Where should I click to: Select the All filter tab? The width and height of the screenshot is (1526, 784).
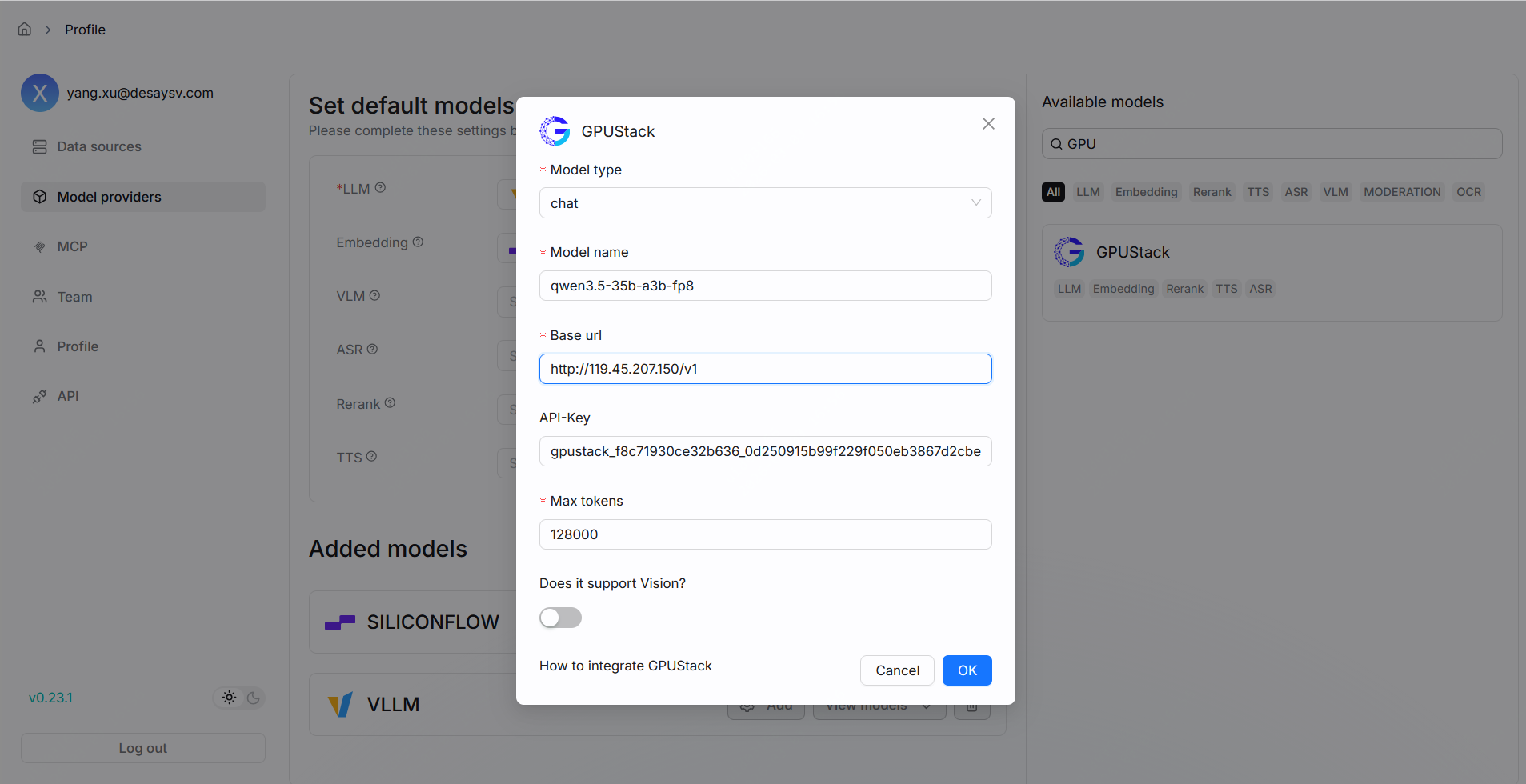point(1053,192)
